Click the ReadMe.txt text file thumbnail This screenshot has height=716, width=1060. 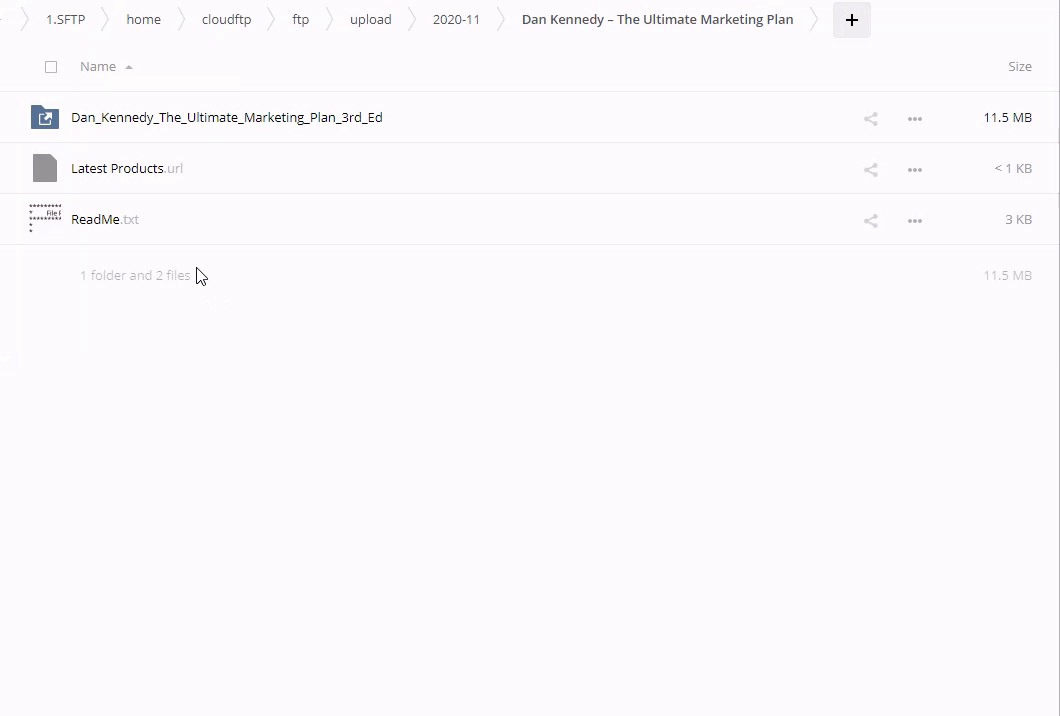coord(45,219)
